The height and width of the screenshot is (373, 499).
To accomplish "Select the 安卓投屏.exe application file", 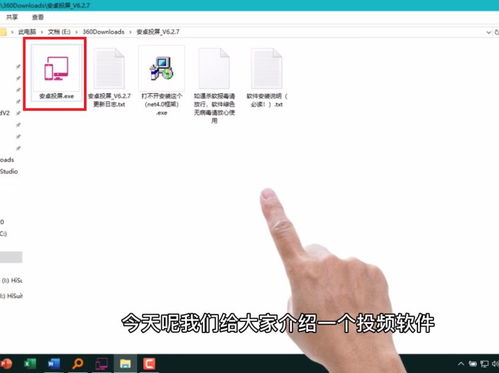I will [56, 73].
